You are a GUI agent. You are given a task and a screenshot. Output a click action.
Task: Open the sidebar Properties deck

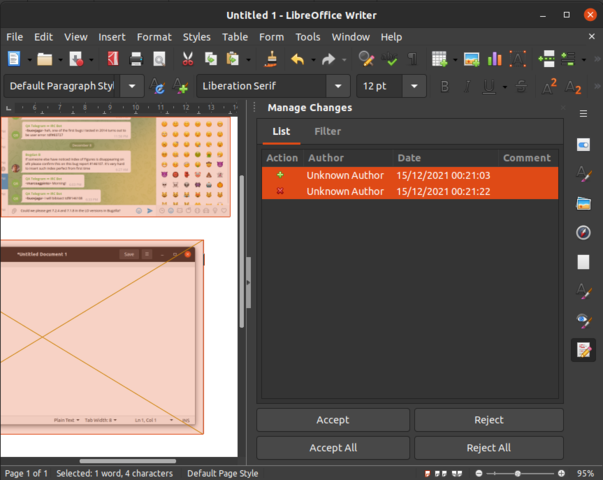coord(583,145)
